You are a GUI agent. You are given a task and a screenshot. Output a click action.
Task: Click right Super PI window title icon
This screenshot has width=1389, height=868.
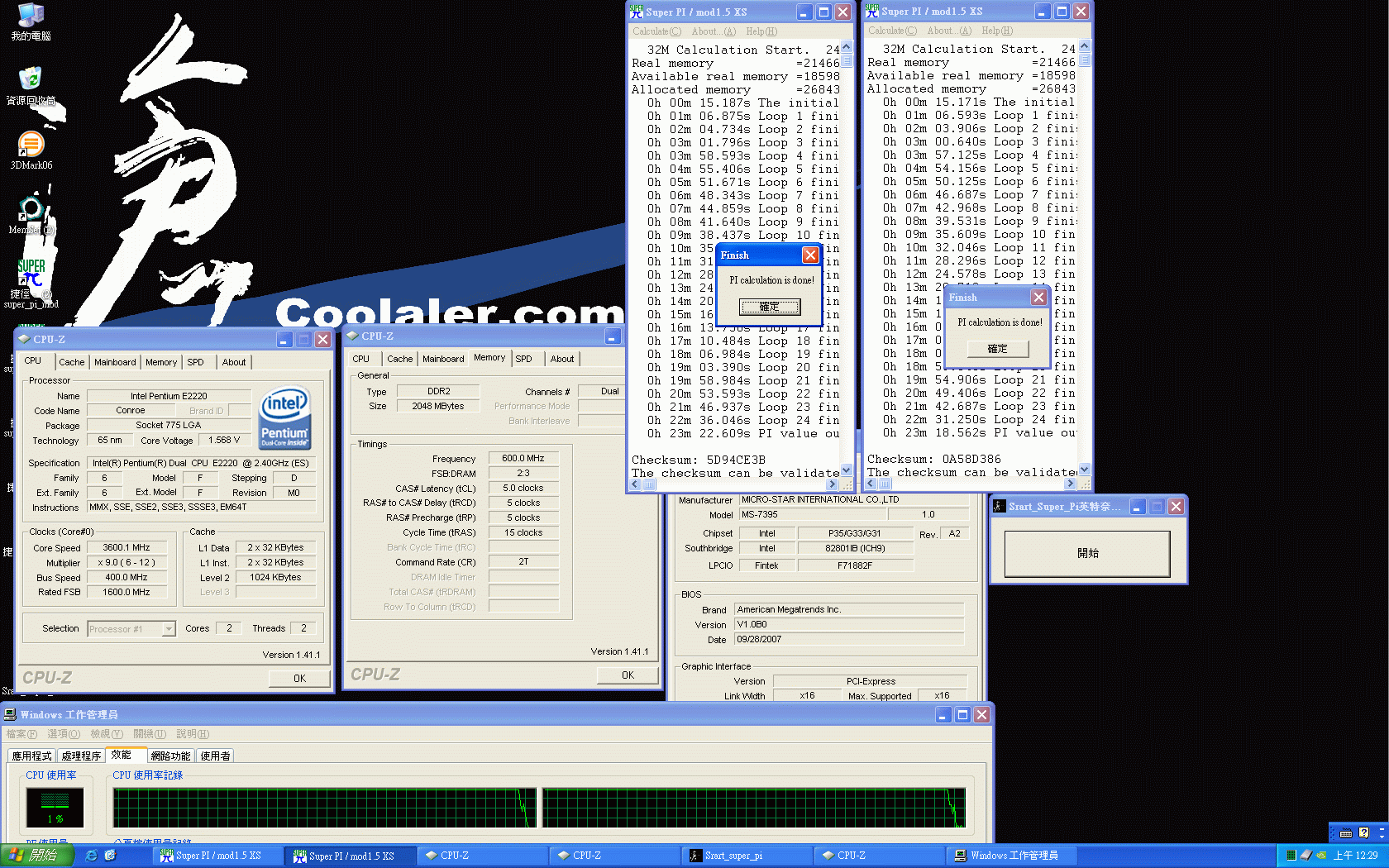(x=871, y=12)
